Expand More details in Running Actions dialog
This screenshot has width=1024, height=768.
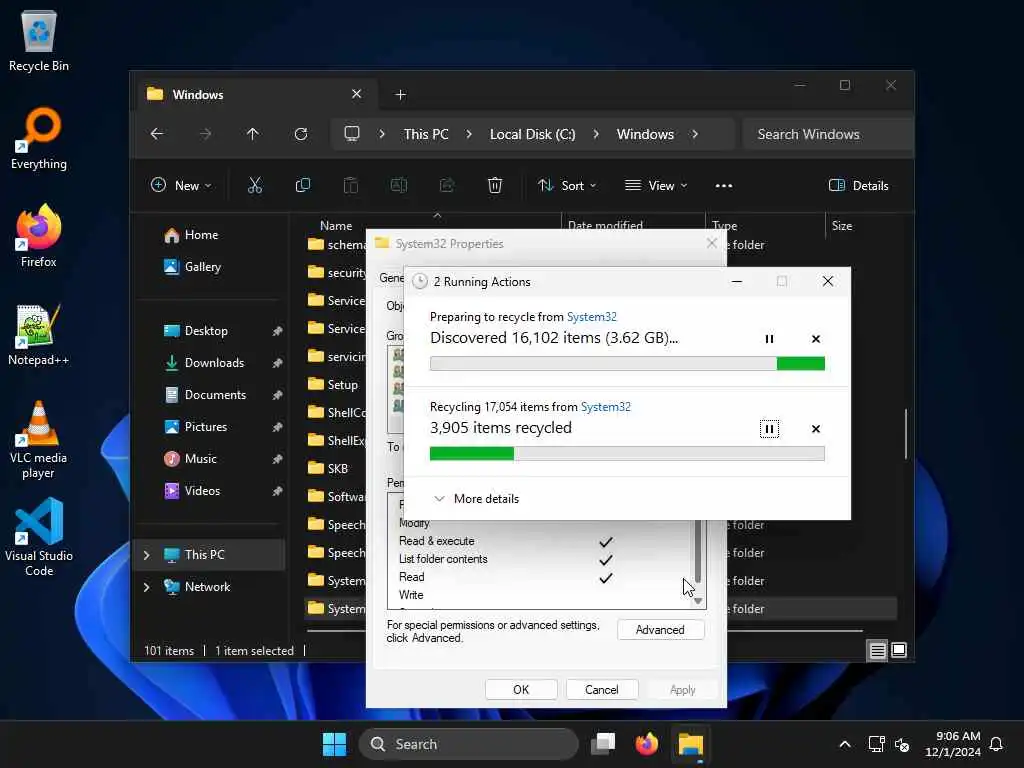(476, 499)
